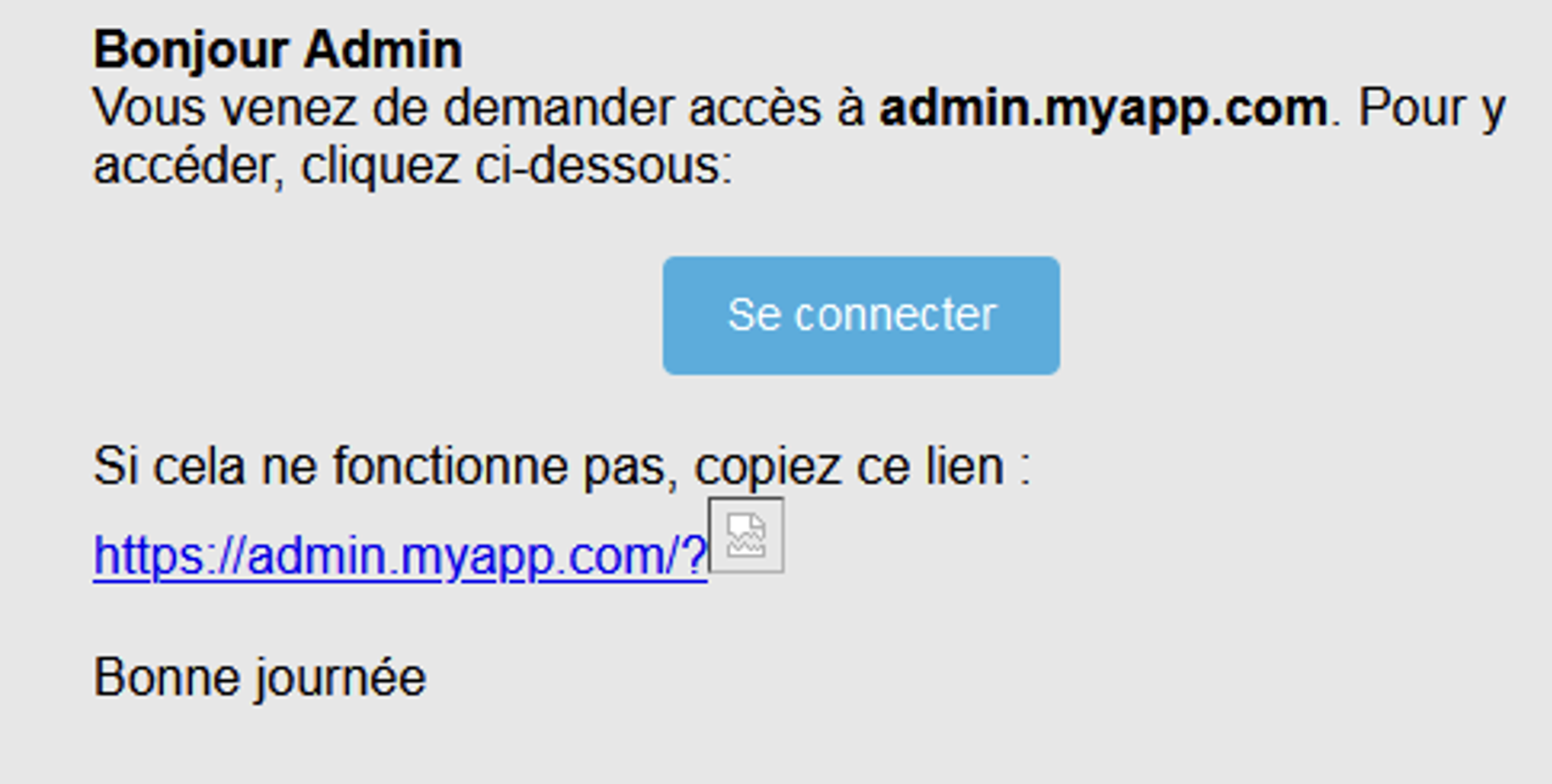Open the https://admin.myapp.com/? link

tap(400, 556)
